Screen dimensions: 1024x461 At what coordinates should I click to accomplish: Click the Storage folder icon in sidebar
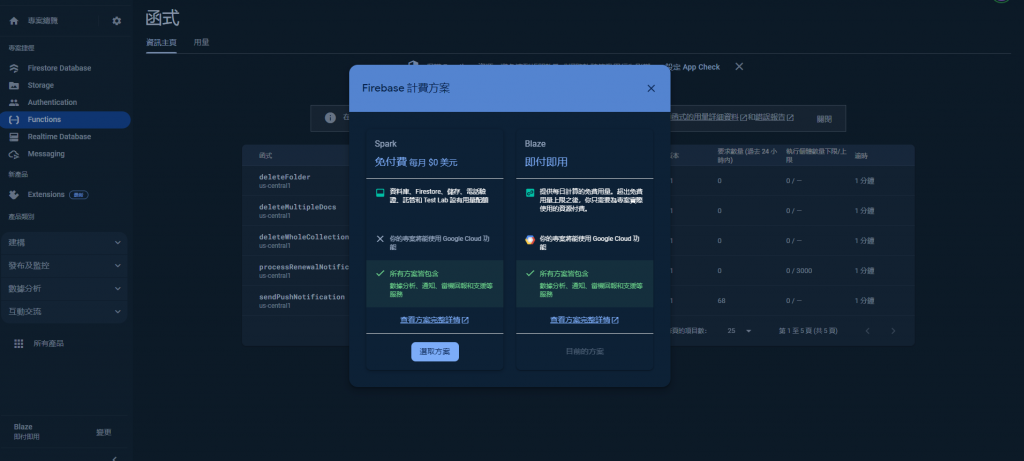click(14, 86)
